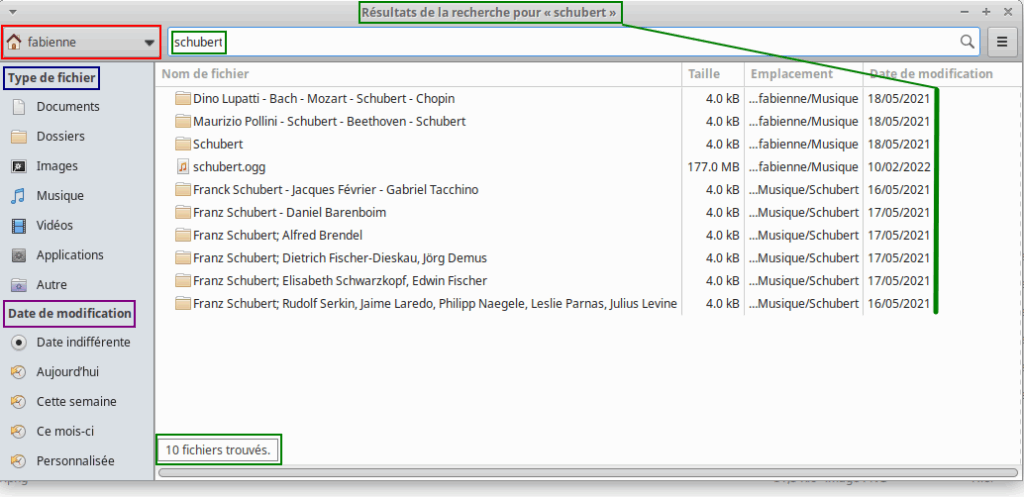The width and height of the screenshot is (1024, 497).
Task: Select Franck Schubert - Jacques Février name
Action: pyautogui.click(x=336, y=189)
